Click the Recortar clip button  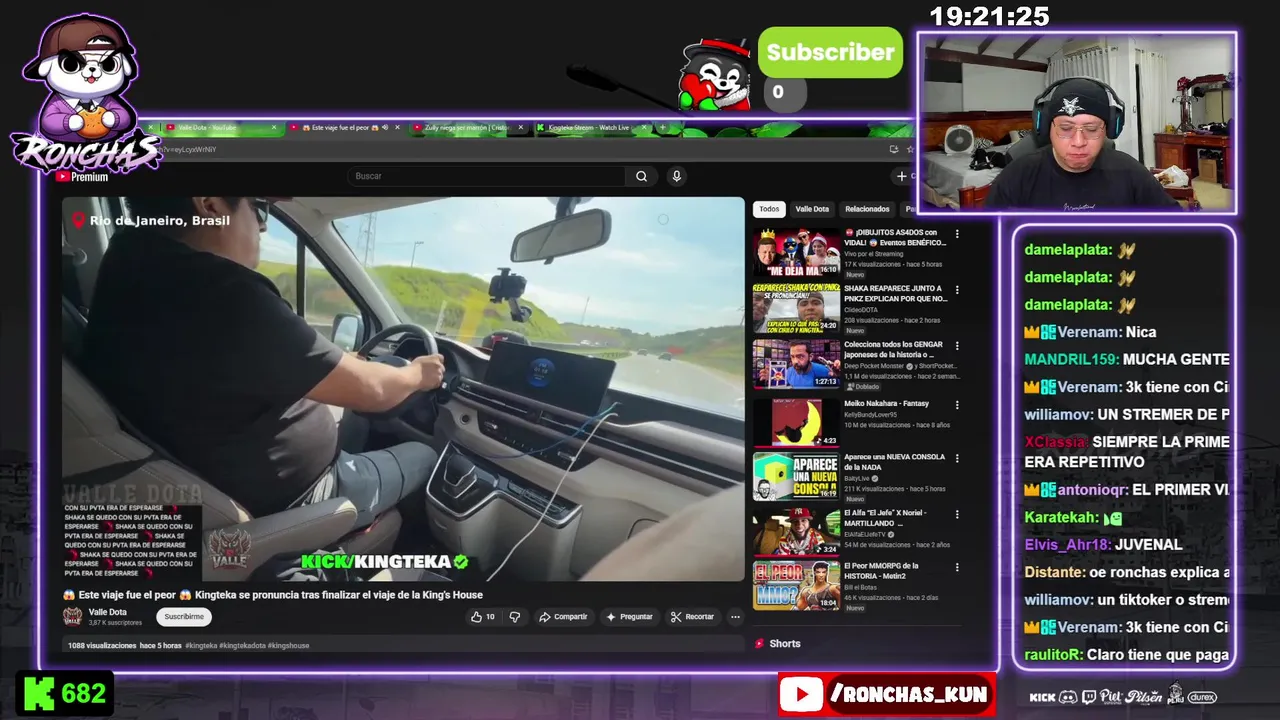(692, 617)
